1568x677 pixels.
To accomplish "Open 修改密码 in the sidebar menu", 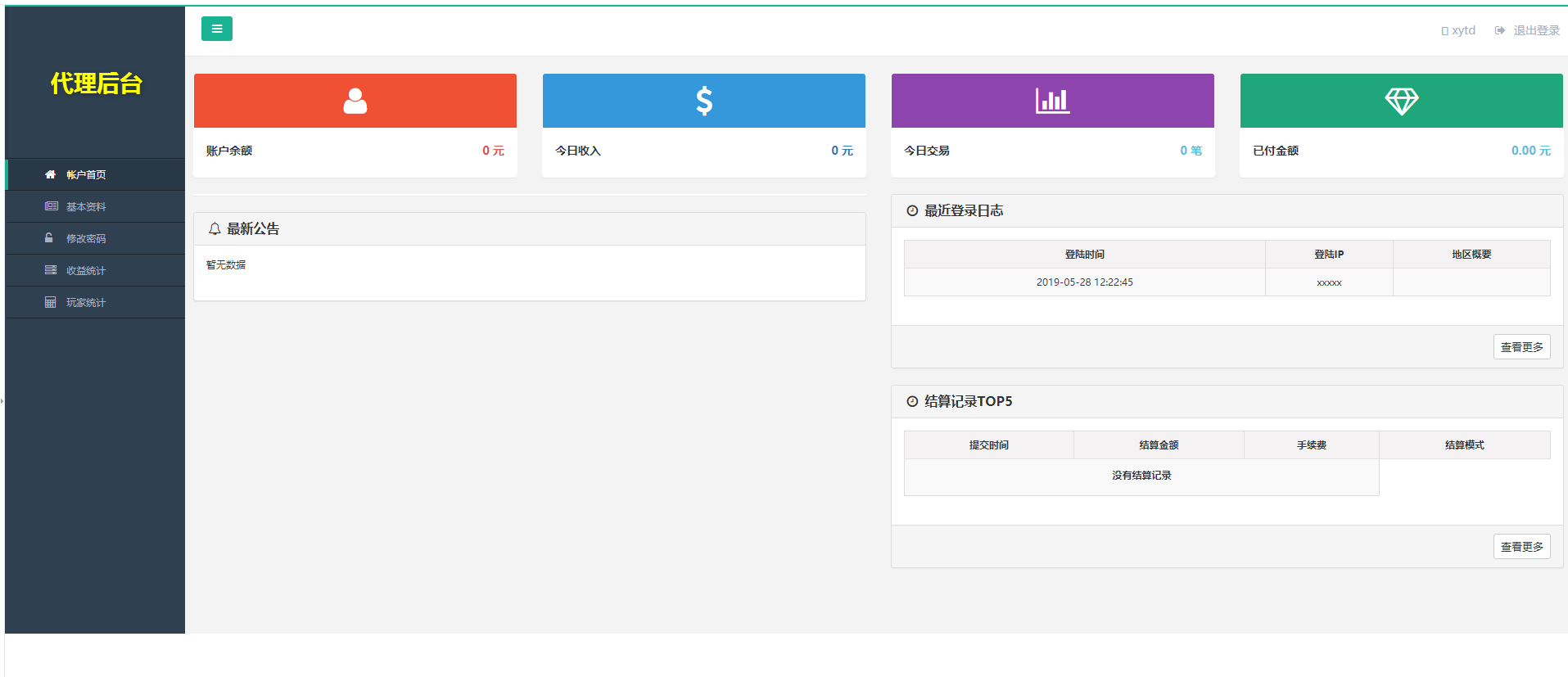I will coord(85,238).
